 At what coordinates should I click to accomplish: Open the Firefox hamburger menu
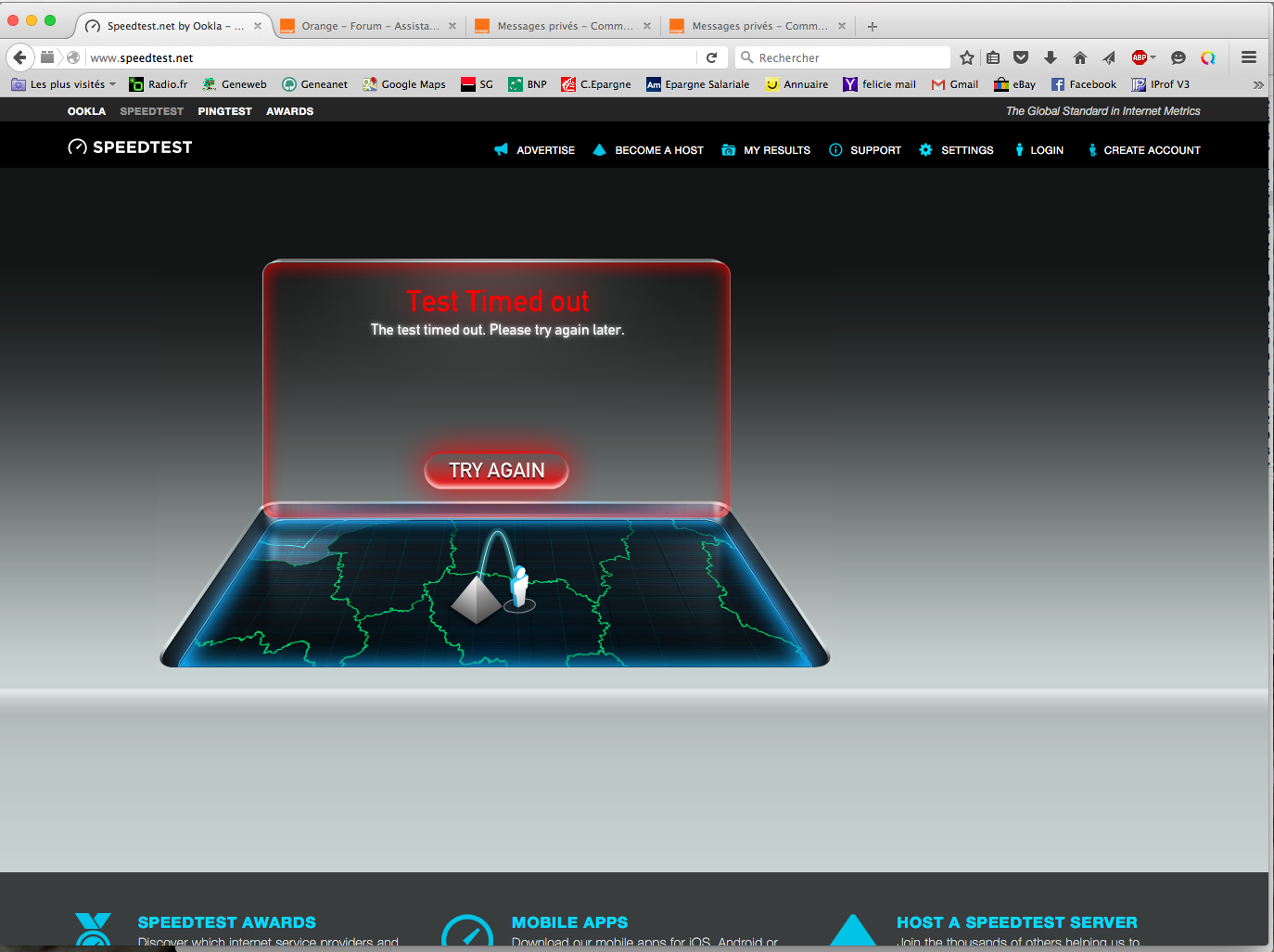click(1249, 57)
